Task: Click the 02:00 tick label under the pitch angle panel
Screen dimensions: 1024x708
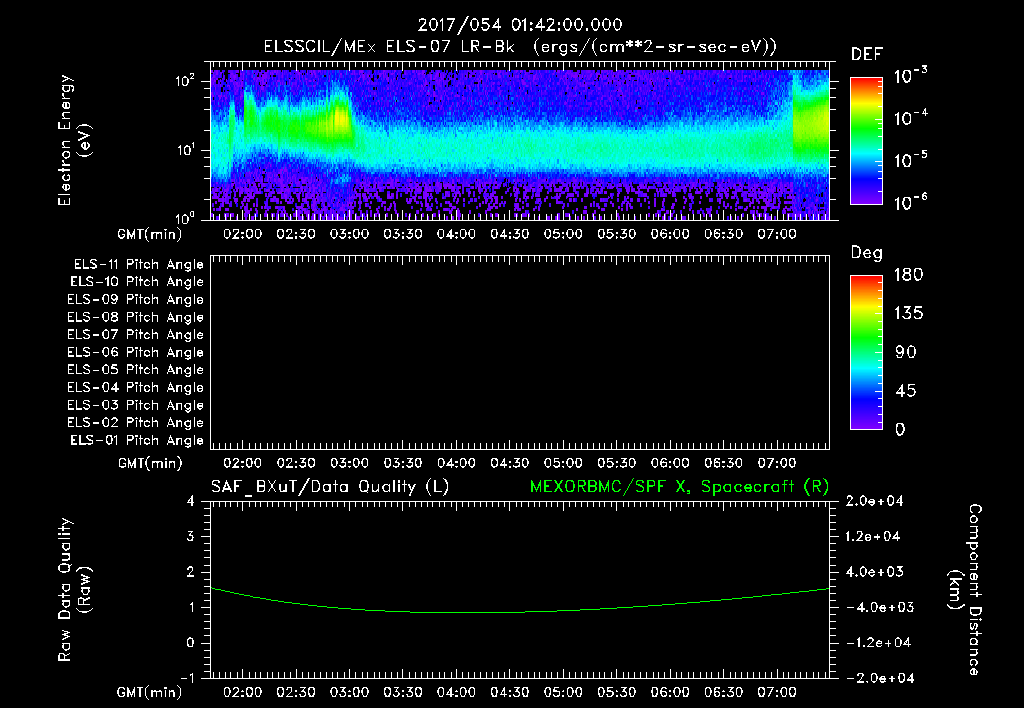Action: point(242,463)
